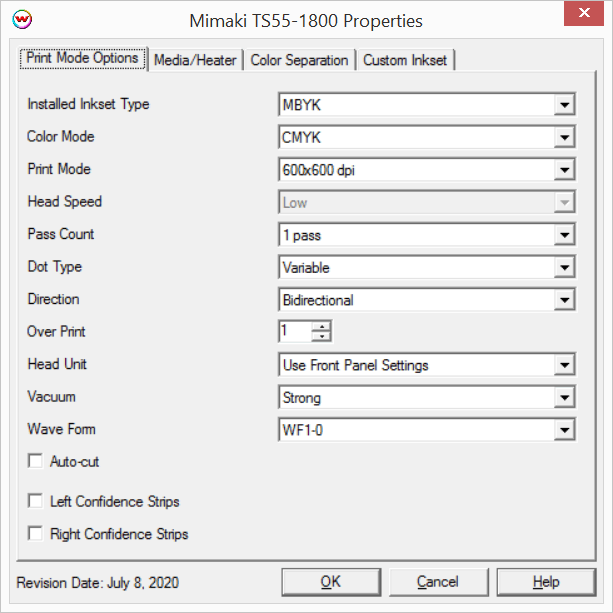Increase Over Print value with up arrow

pyautogui.click(x=321, y=326)
